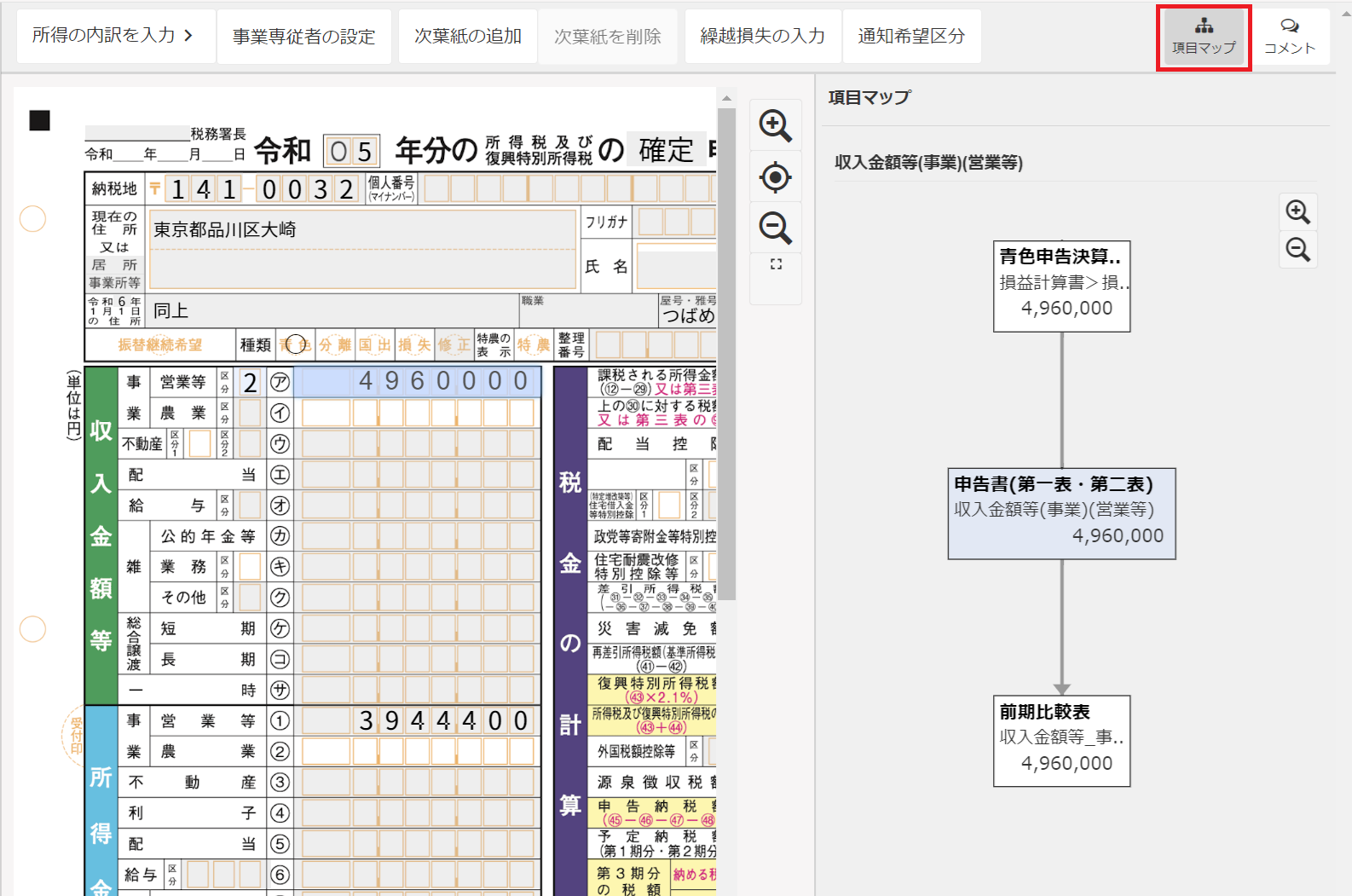Click the 分離 type option
Screen dimensions: 1352x896
[335, 344]
